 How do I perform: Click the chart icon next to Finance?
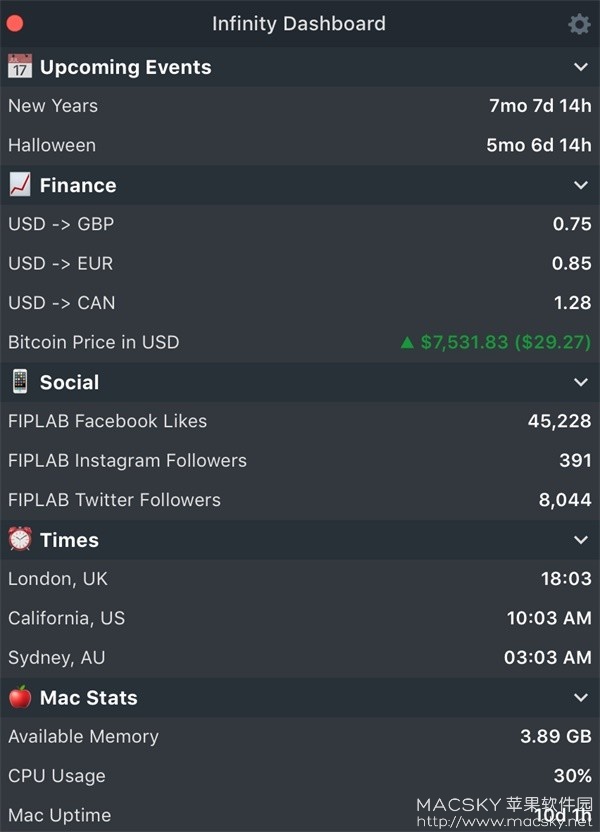coord(20,185)
